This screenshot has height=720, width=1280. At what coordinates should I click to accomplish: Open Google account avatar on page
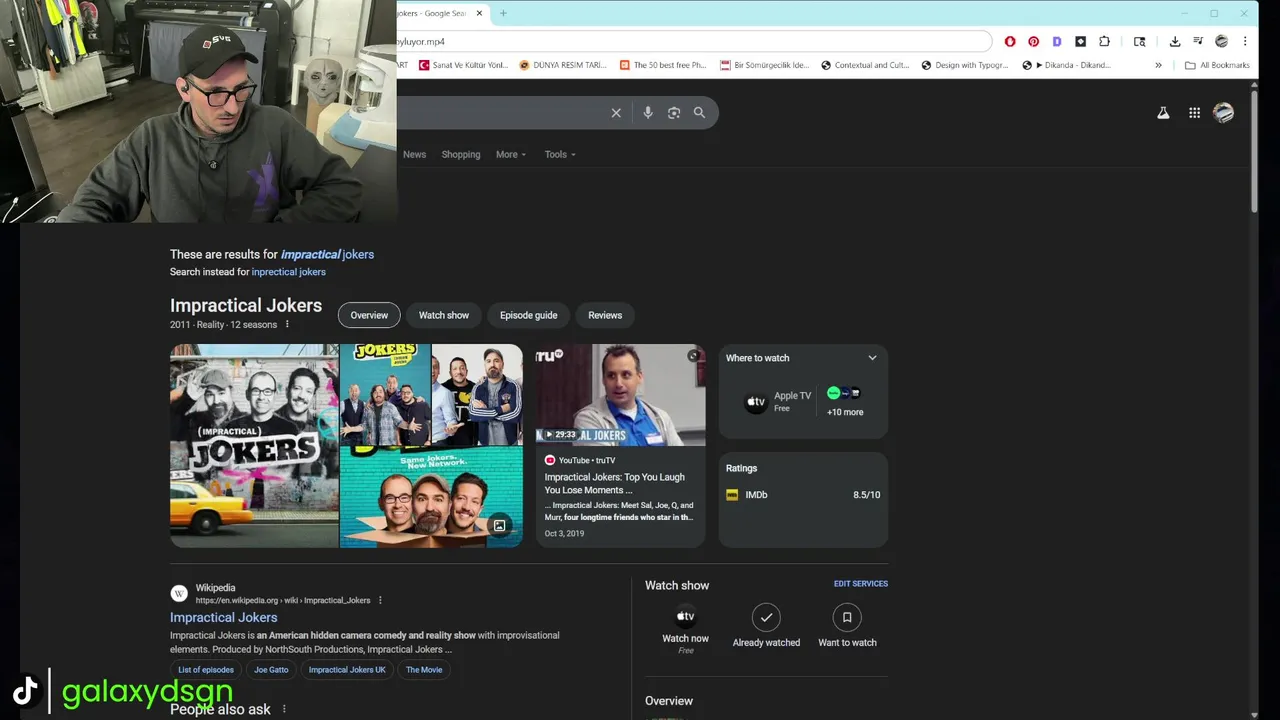(1223, 113)
